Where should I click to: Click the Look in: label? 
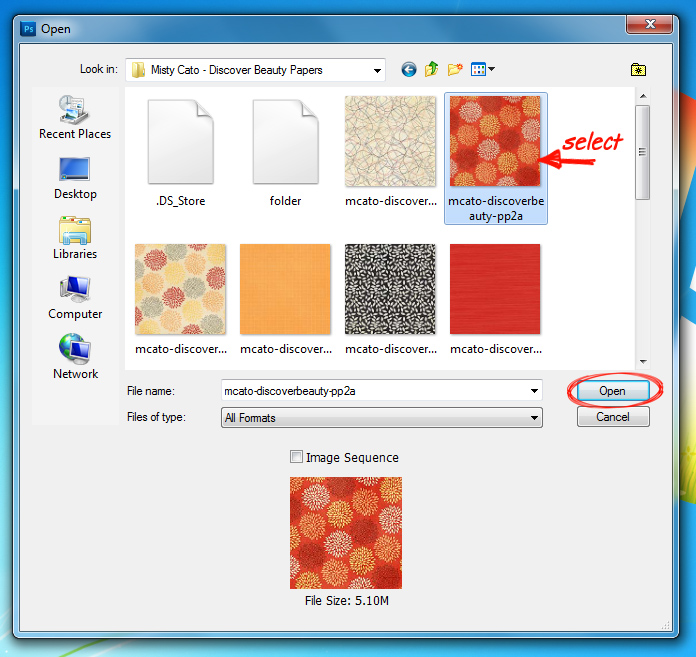point(99,69)
